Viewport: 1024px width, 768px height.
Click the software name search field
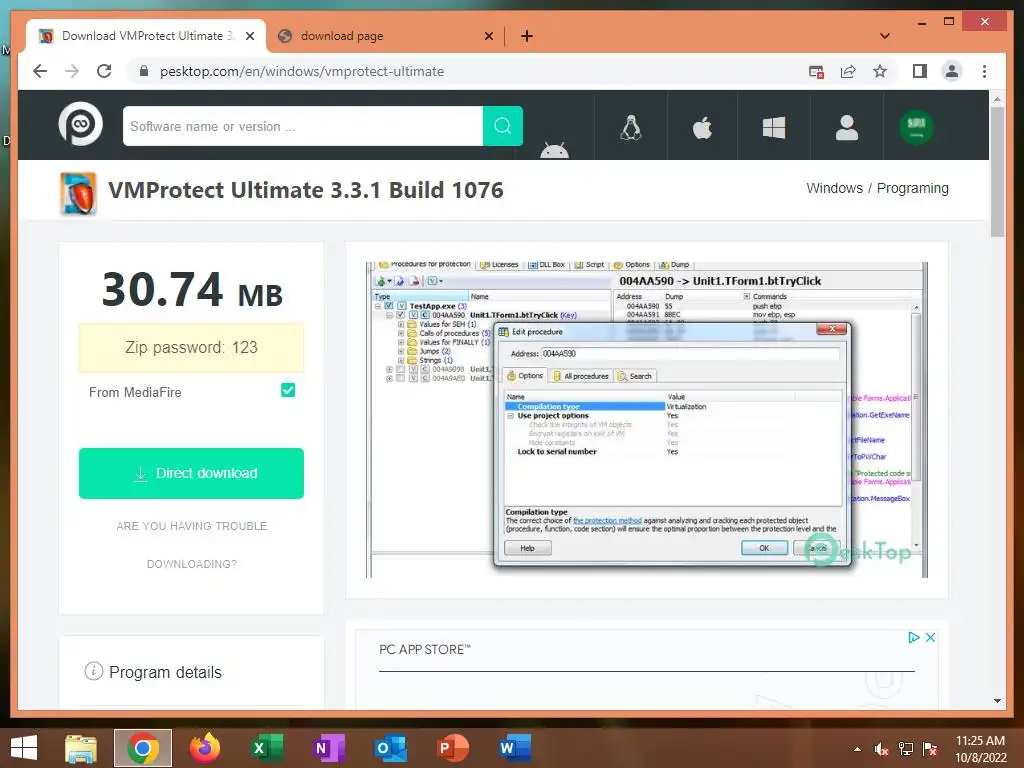point(303,126)
